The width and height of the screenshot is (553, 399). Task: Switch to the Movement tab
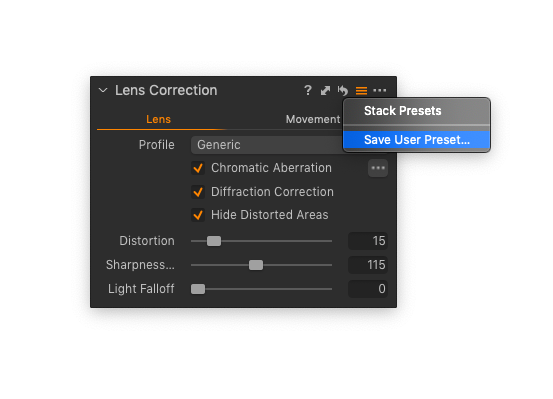(x=313, y=119)
